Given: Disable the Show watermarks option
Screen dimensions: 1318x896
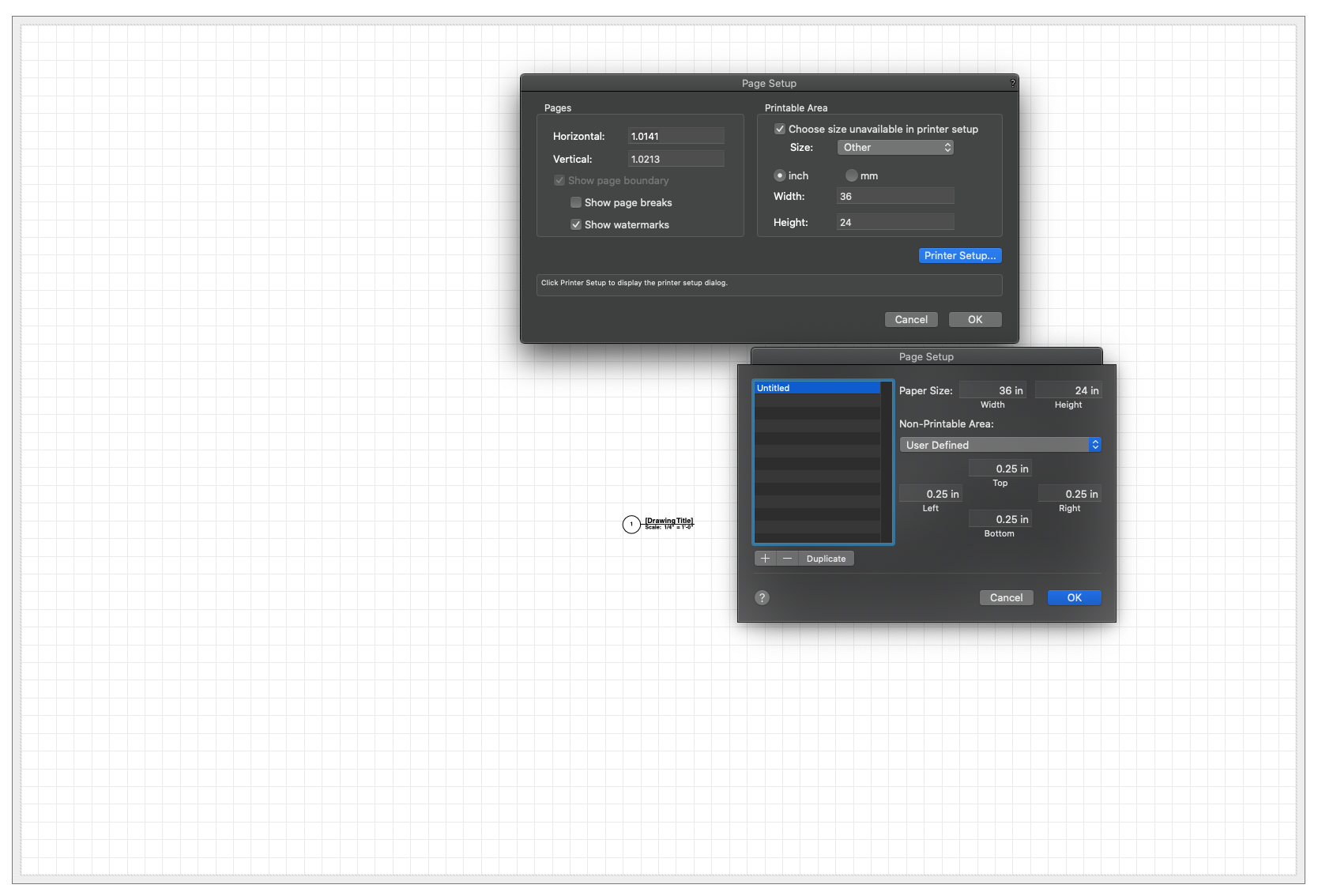Looking at the screenshot, I should 576,224.
